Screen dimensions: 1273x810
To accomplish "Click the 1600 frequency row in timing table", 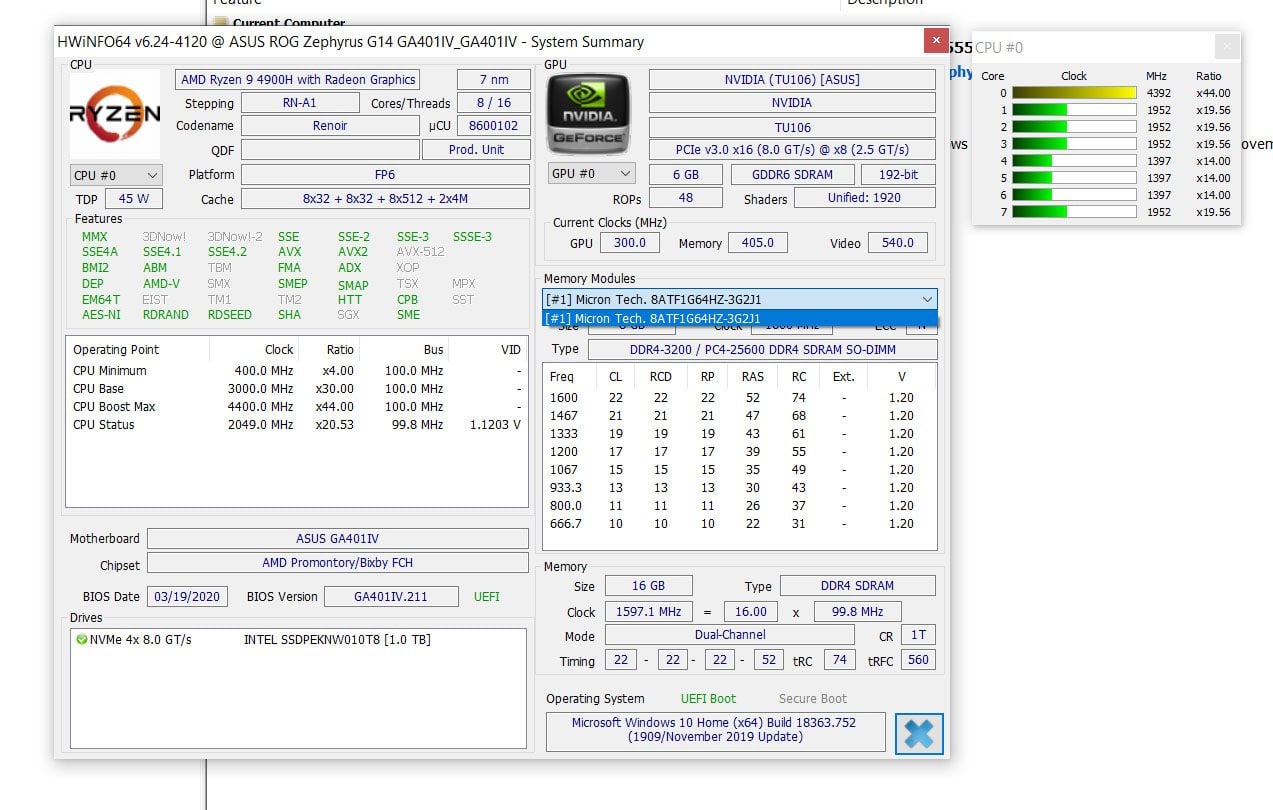I will pos(738,398).
